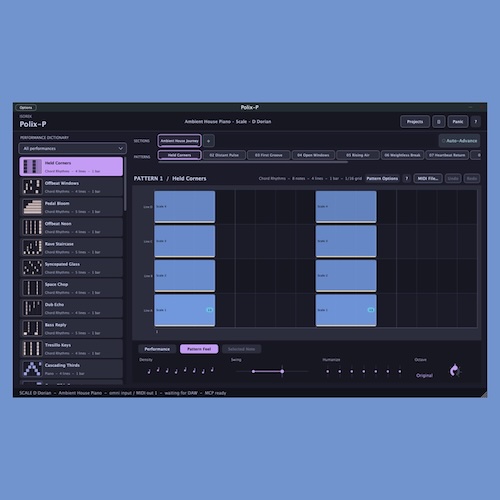Select the 03 First Groove pattern
The width and height of the screenshot is (500, 500).
click(268, 155)
